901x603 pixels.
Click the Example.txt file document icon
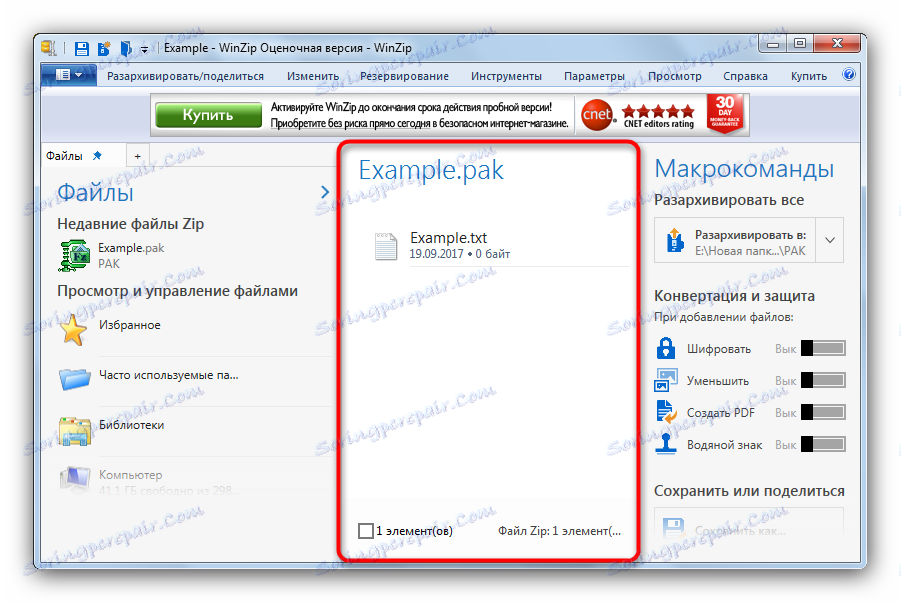point(386,247)
